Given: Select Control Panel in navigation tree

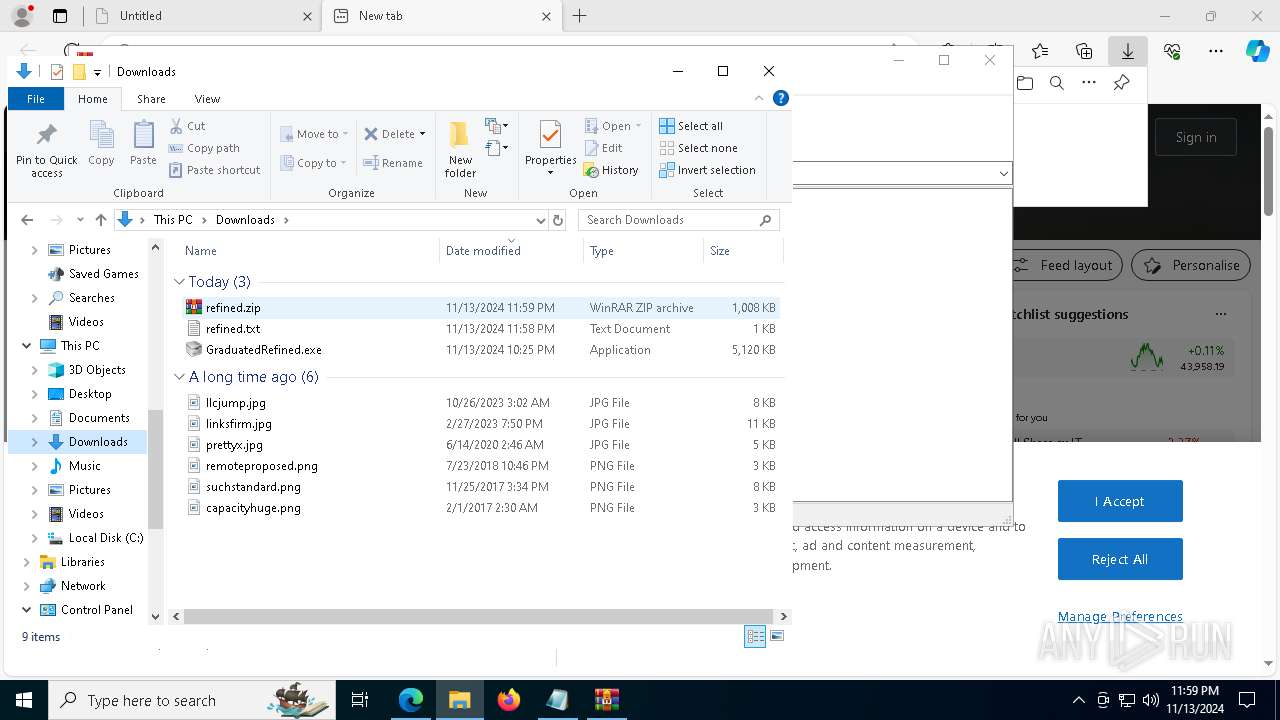Looking at the screenshot, I should tap(86, 610).
